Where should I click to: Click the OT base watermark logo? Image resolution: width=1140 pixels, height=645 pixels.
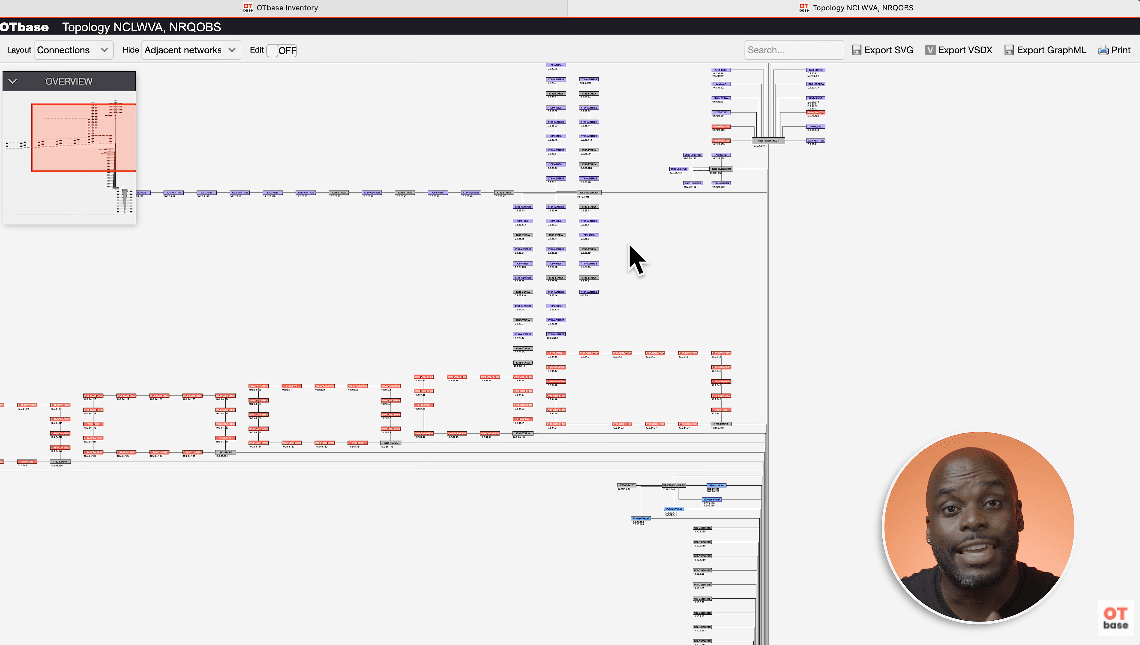point(1114,617)
